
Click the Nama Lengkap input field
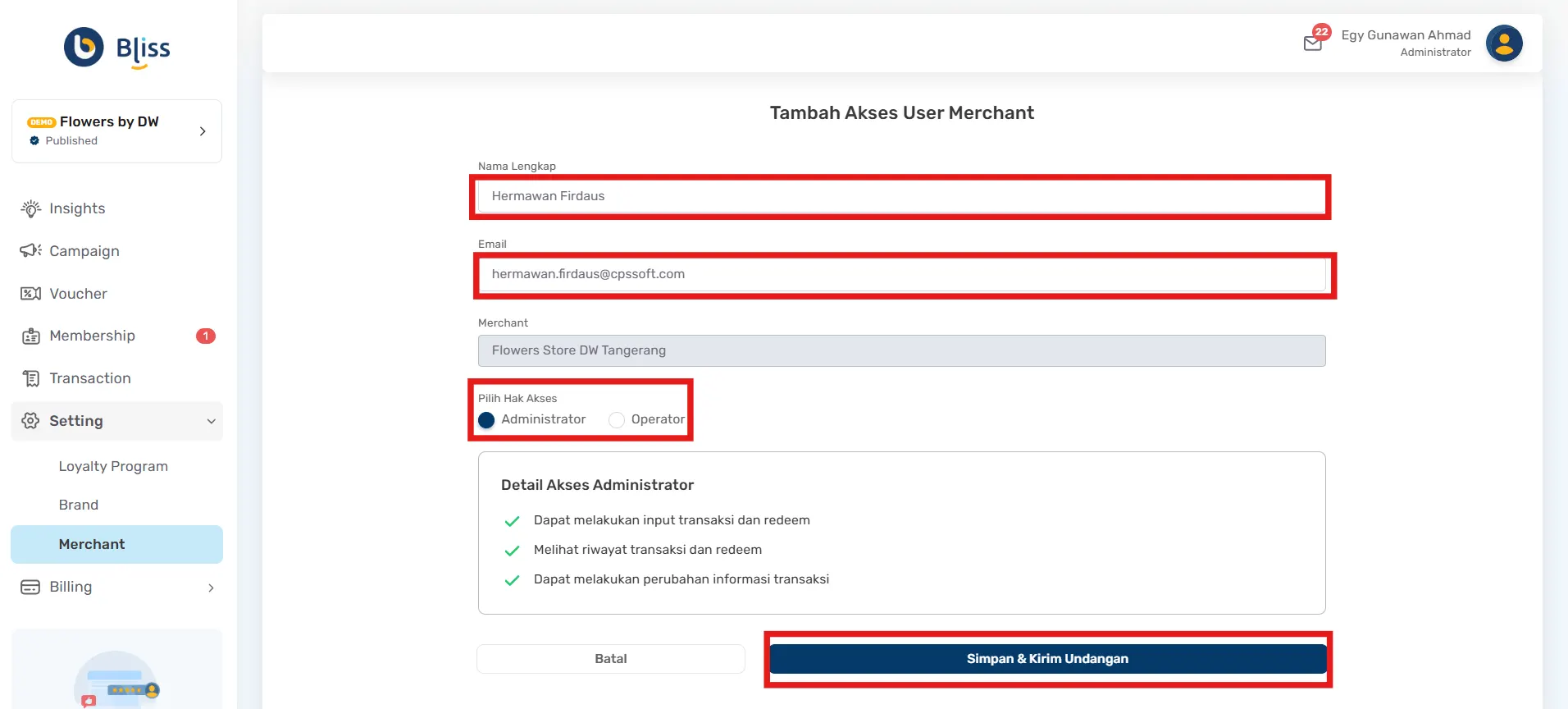tap(900, 196)
